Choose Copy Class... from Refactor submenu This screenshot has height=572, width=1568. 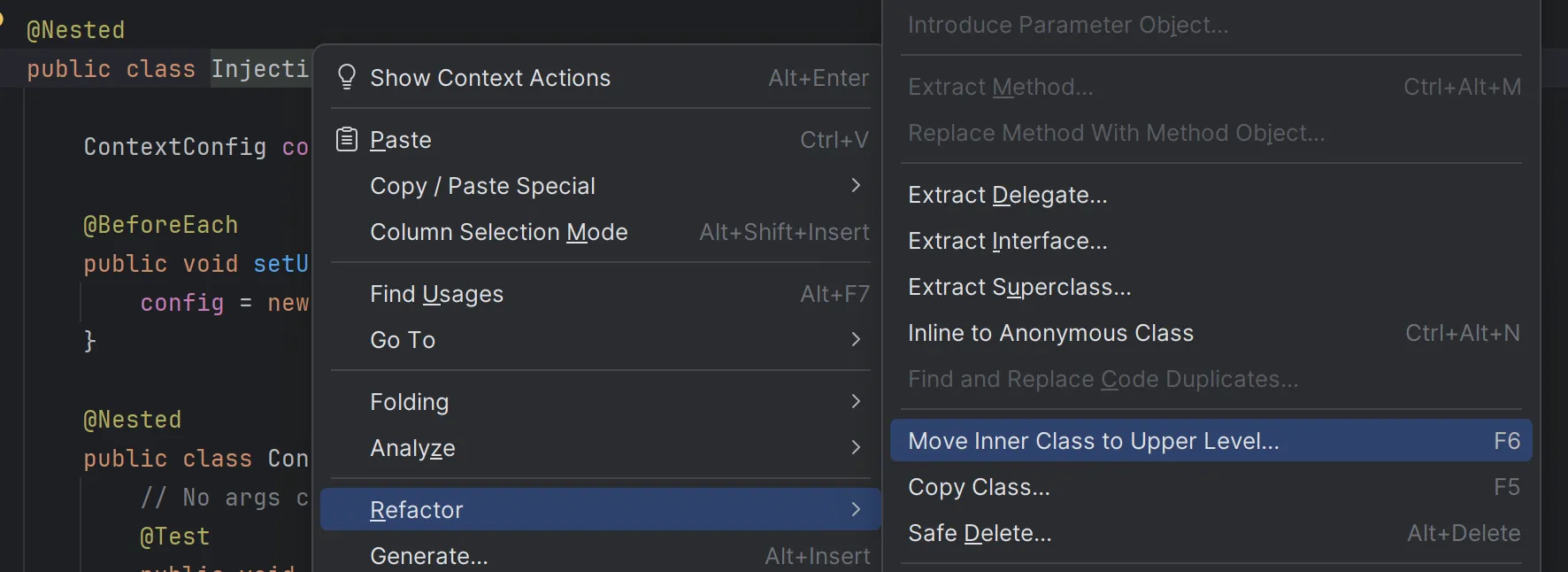tap(979, 487)
